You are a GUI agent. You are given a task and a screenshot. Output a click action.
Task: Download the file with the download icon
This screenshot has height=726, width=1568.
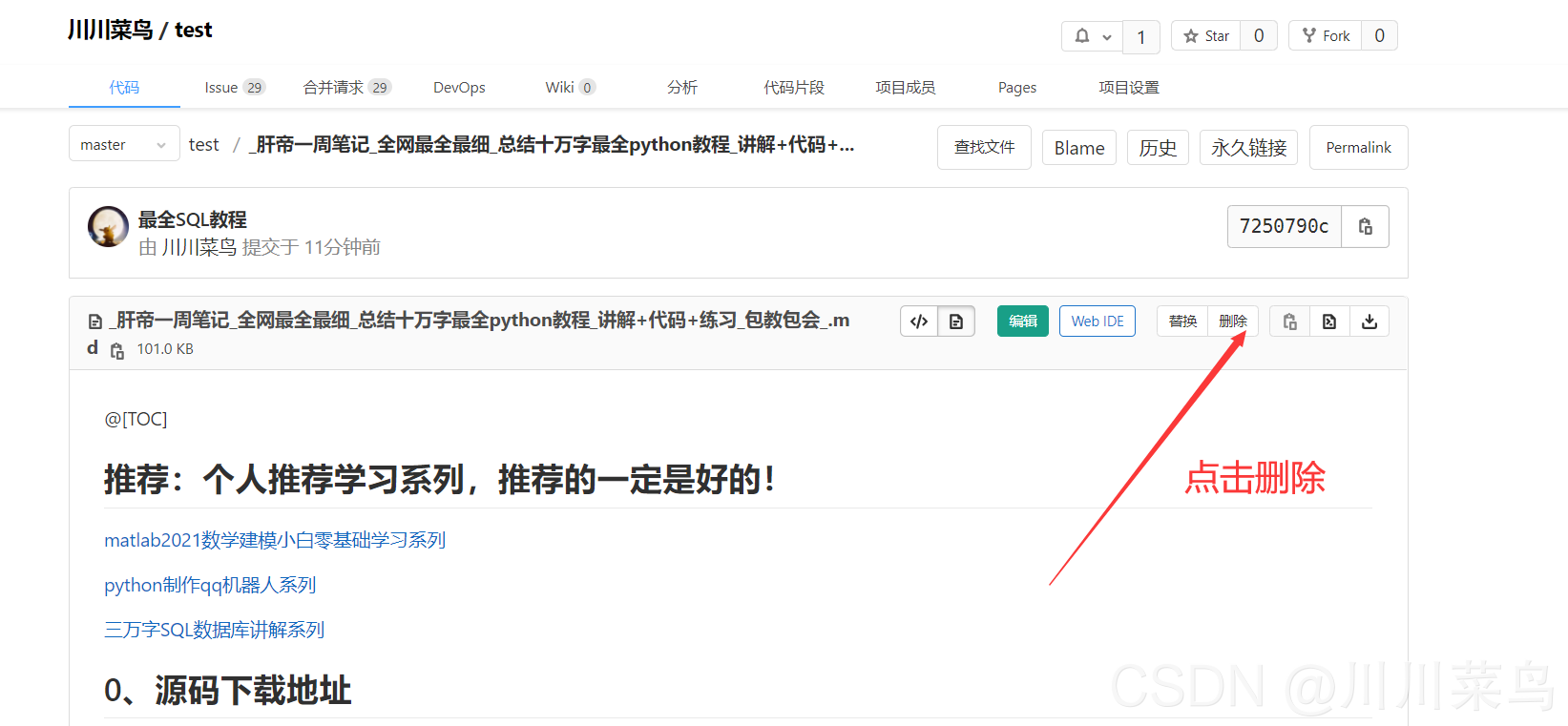tap(1369, 322)
